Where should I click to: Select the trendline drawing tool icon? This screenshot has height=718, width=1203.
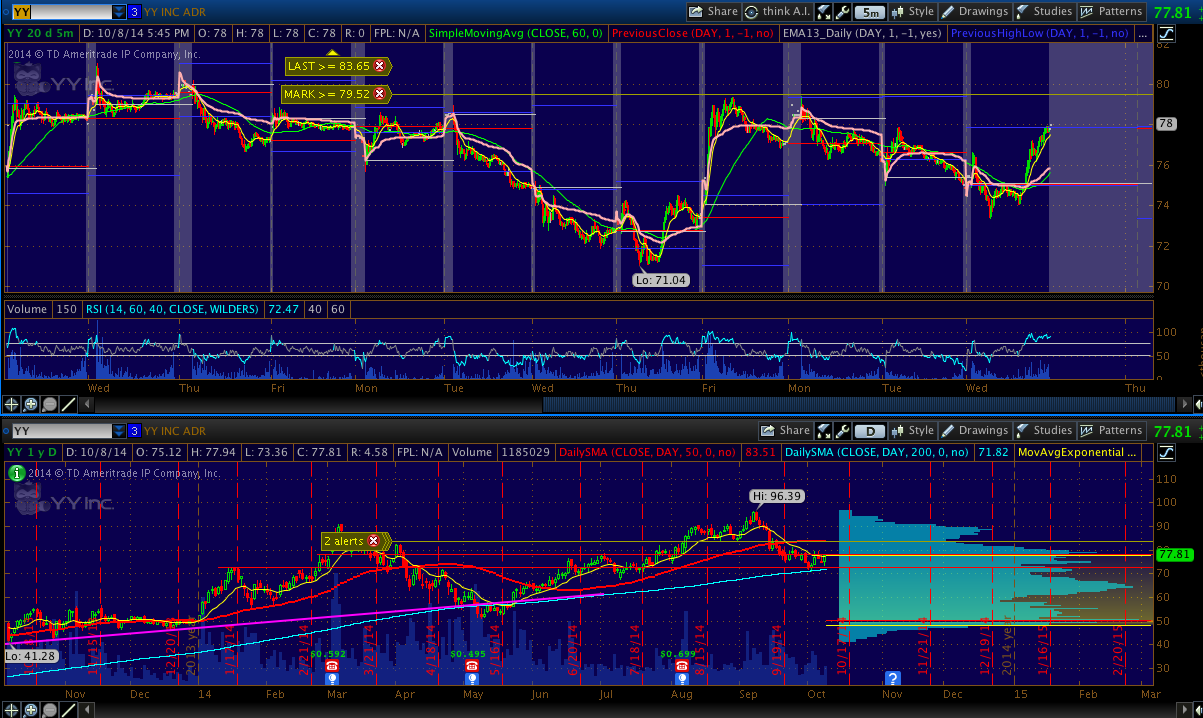click(x=68, y=405)
